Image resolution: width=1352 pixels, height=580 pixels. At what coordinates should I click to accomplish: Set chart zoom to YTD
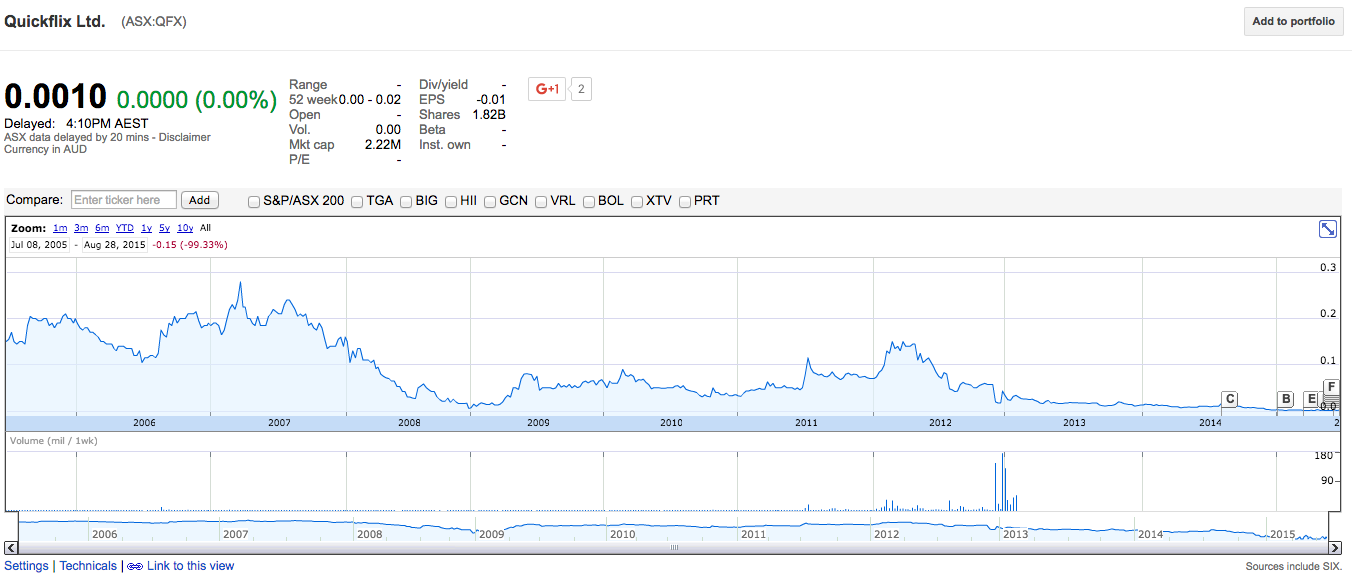(125, 228)
